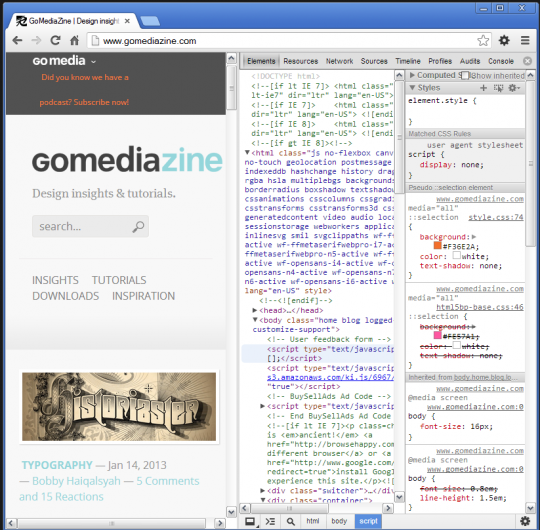Click the search magnifier in the site search box
Screen dimensions: 540x530
pos(138,226)
